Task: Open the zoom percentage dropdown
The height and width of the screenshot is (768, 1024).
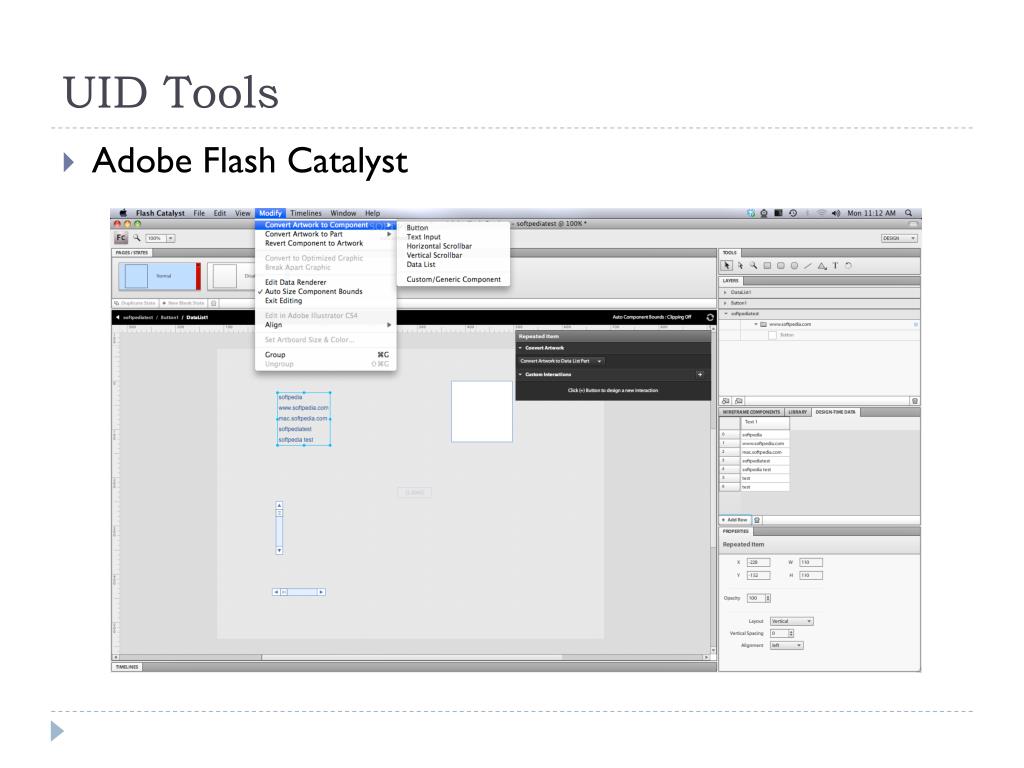Action: pyautogui.click(x=170, y=238)
